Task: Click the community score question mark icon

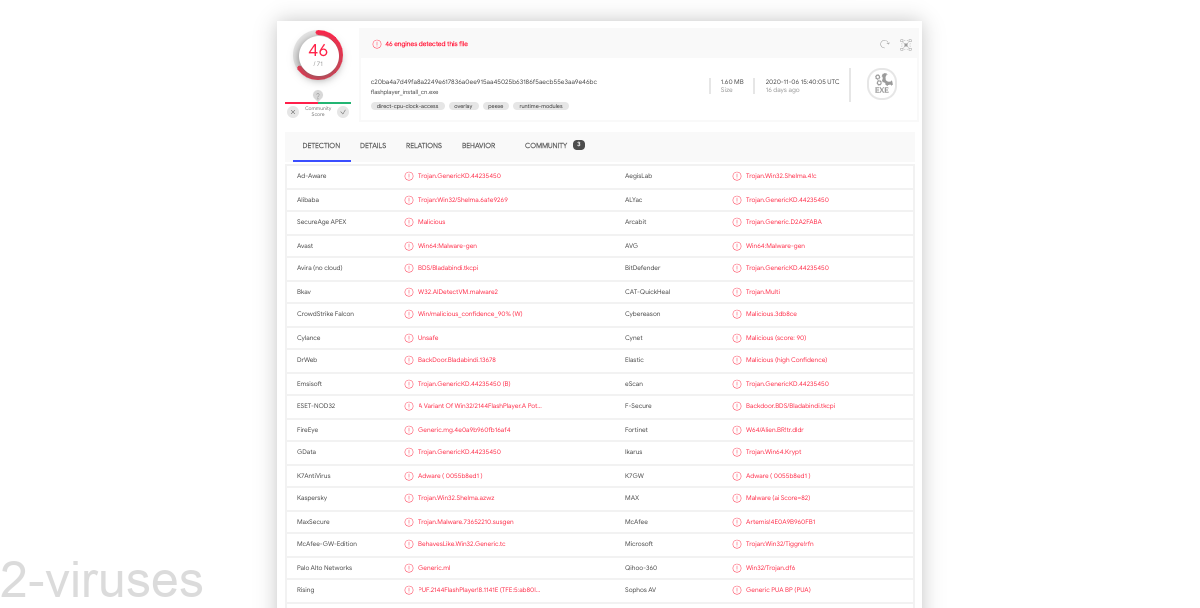Action: 317,95
